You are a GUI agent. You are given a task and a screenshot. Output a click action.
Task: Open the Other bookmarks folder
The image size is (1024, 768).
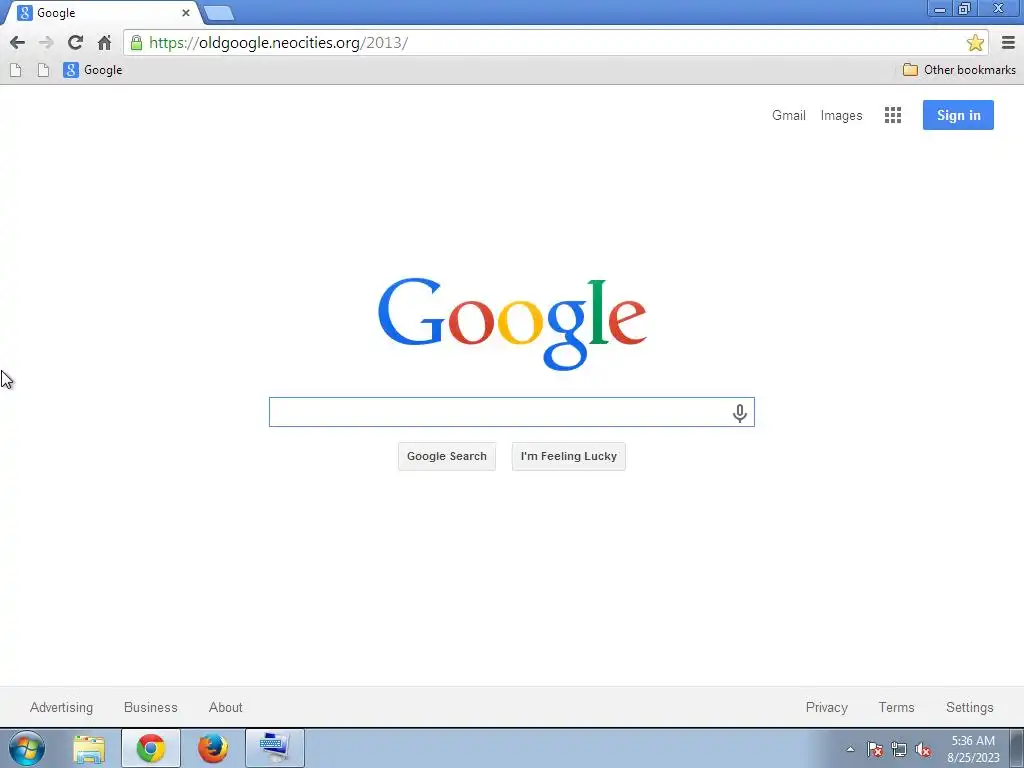coord(959,70)
